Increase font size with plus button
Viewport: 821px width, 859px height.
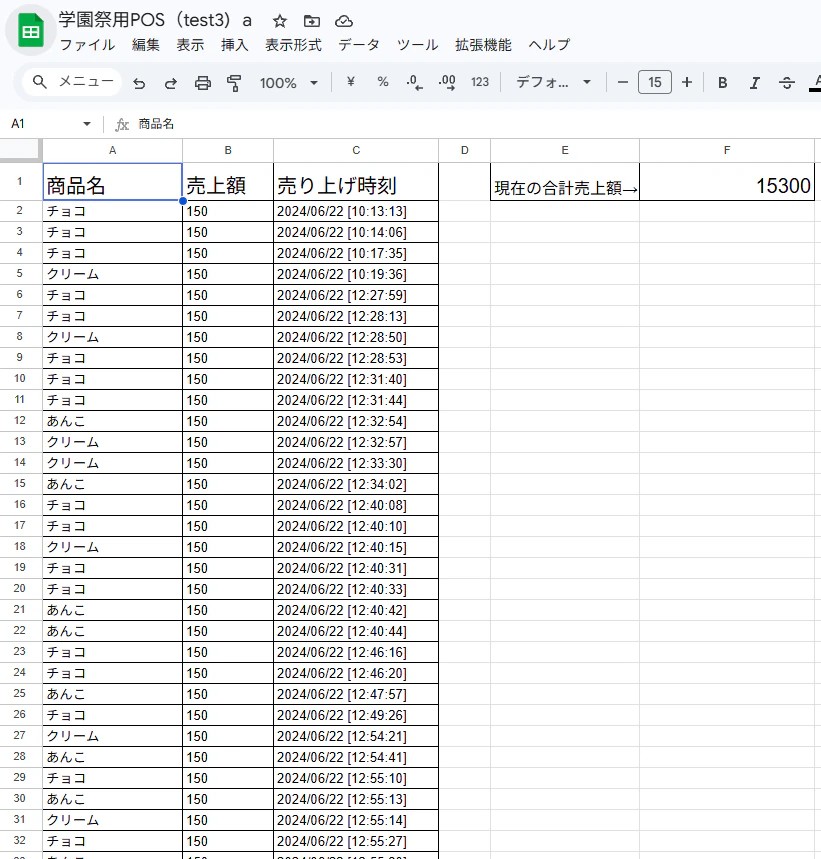687,83
